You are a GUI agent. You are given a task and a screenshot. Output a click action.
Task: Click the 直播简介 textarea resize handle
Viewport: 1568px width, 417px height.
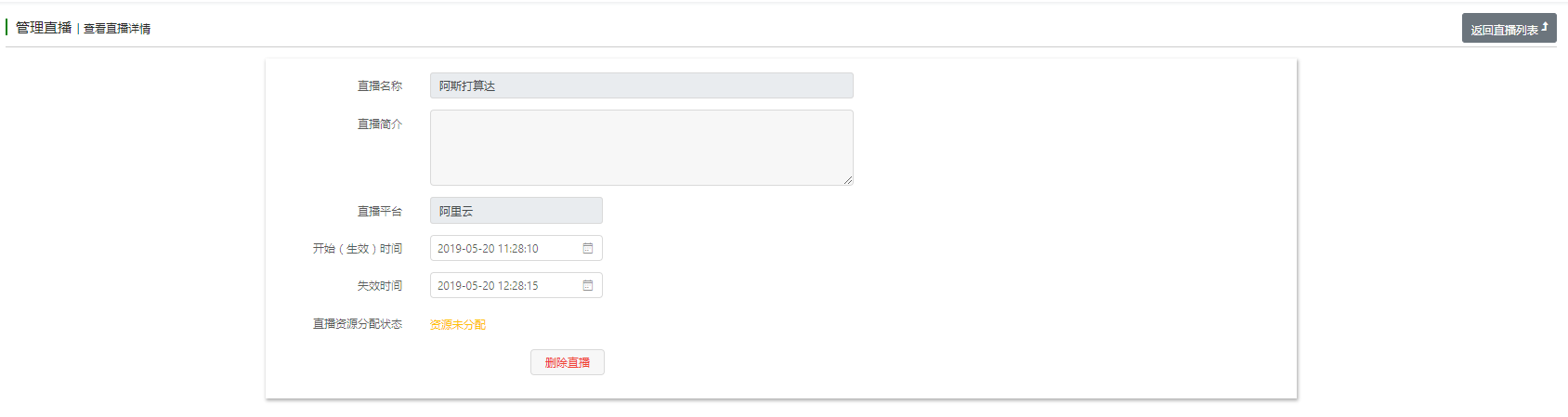tap(848, 180)
